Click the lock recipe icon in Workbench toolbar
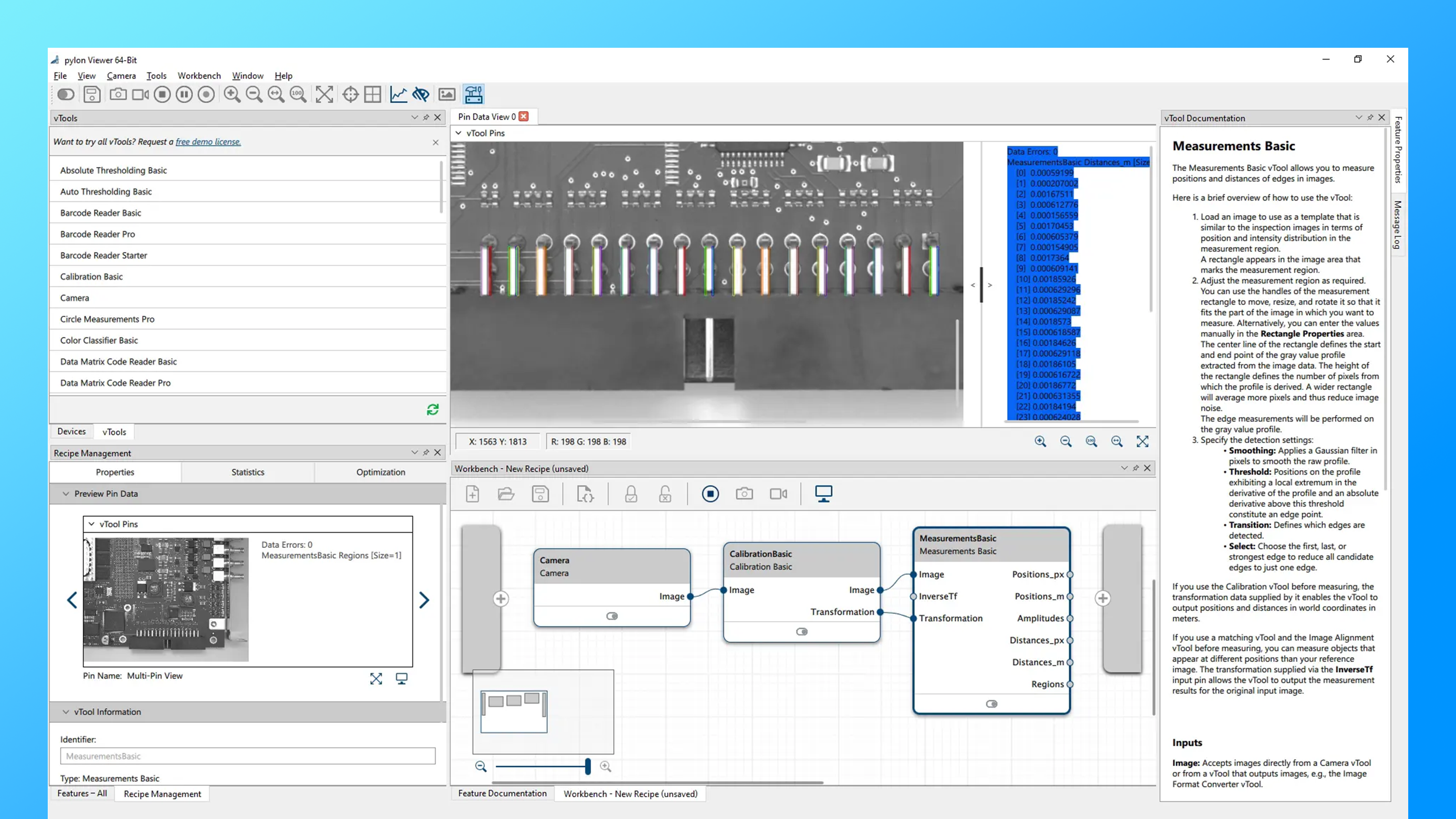 point(631,494)
